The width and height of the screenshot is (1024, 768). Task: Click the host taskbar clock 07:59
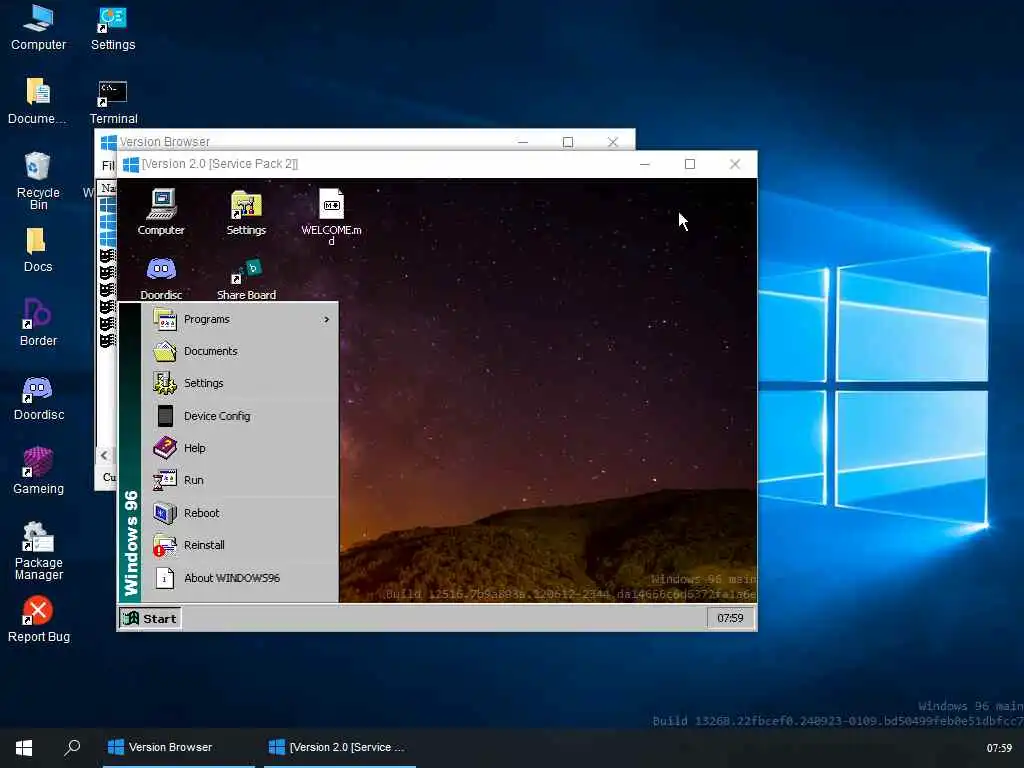click(999, 748)
